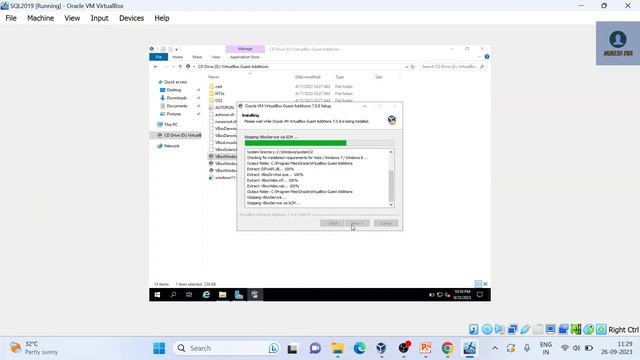Click the install log scroll-up arrow
The height and width of the screenshot is (360, 640).
tap(391, 152)
